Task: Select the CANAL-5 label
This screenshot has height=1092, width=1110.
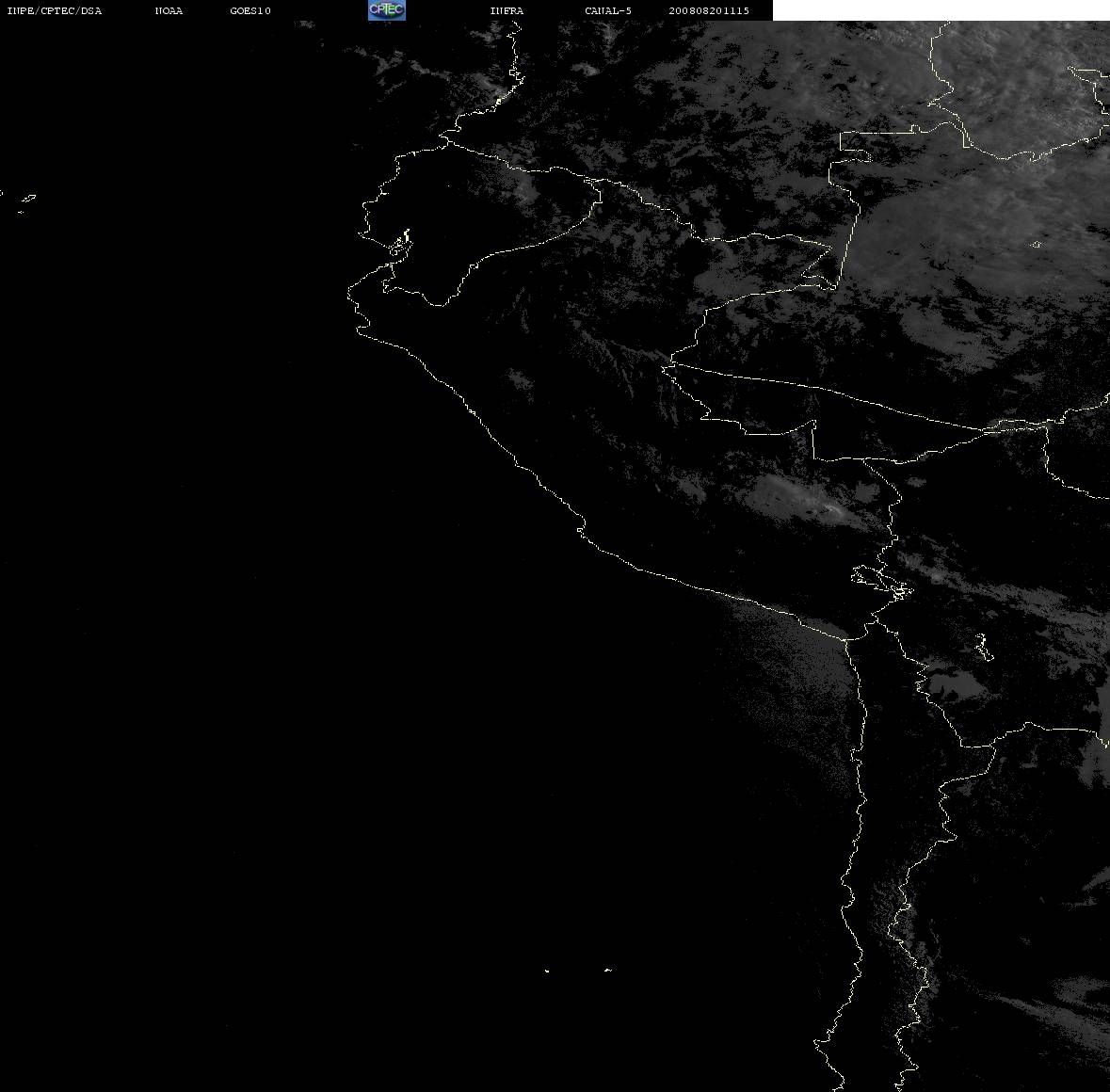Action: (x=608, y=10)
